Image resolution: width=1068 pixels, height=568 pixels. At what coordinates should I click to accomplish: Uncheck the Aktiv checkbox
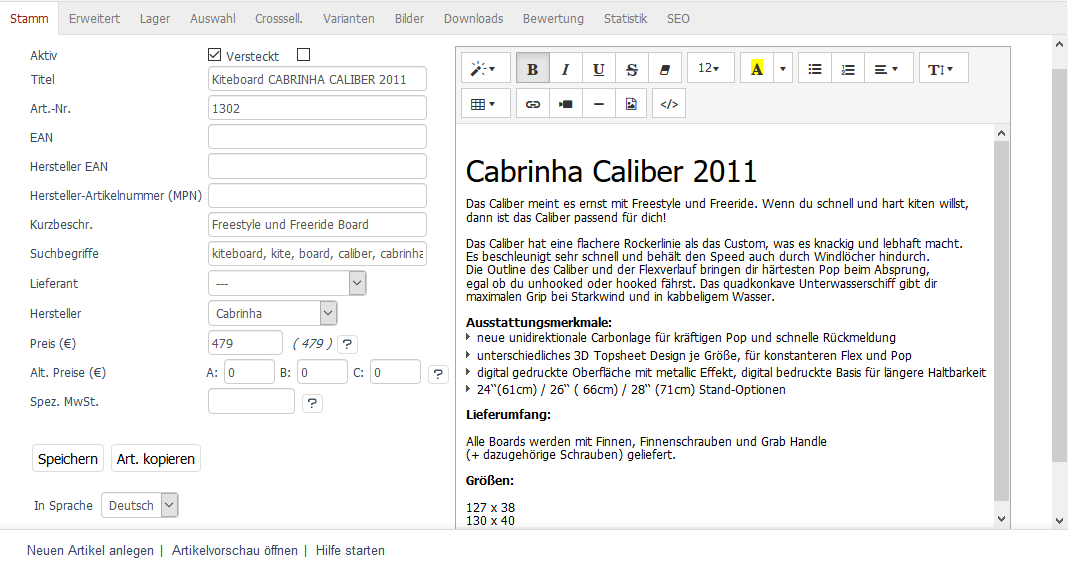click(214, 55)
